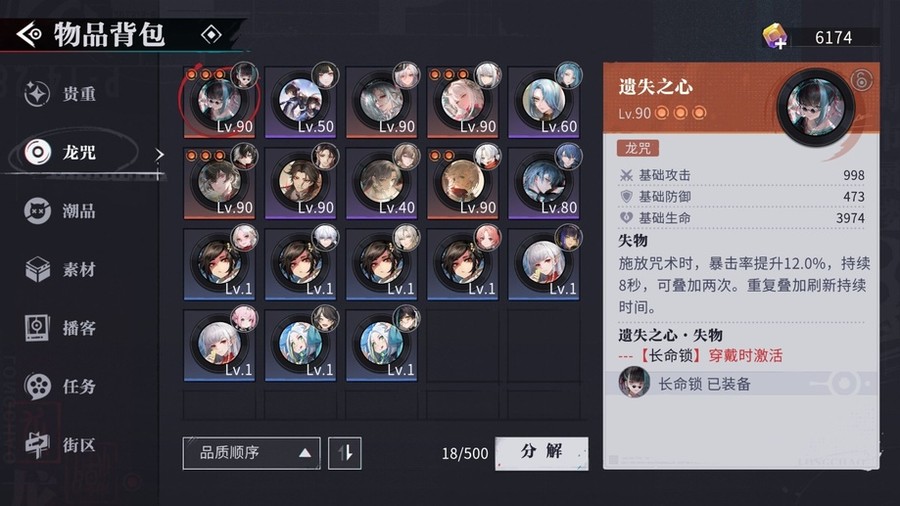Open the 任务 film reel category

37,386
